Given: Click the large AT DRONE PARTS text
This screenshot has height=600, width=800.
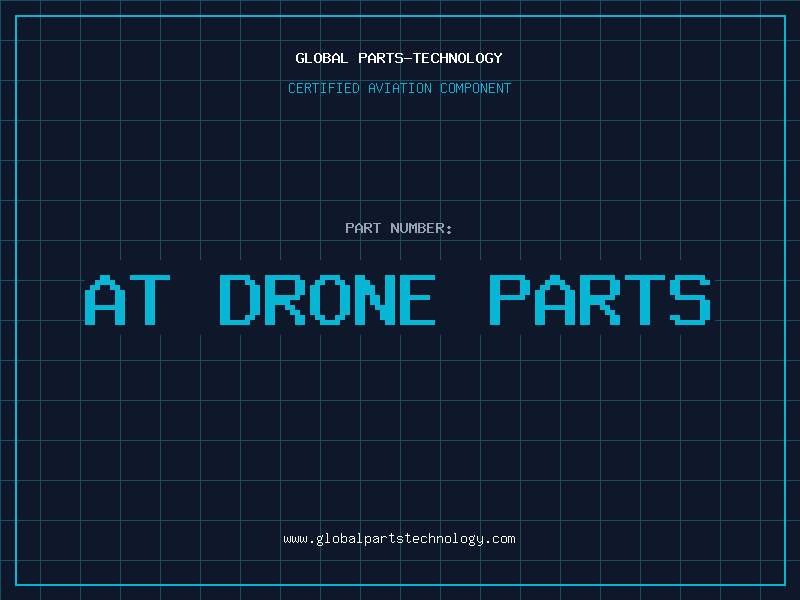Looking at the screenshot, I should coord(397,300).
